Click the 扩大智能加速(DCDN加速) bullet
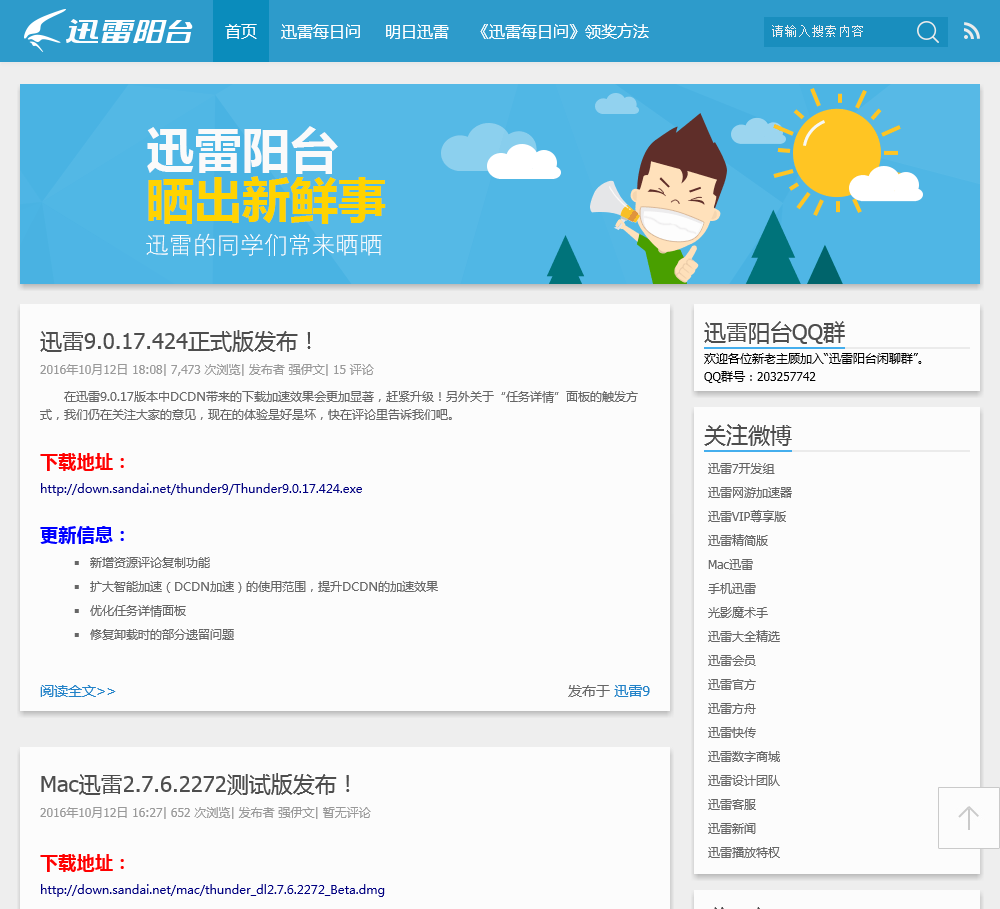Screen dimensions: 1000x909 tap(264, 587)
